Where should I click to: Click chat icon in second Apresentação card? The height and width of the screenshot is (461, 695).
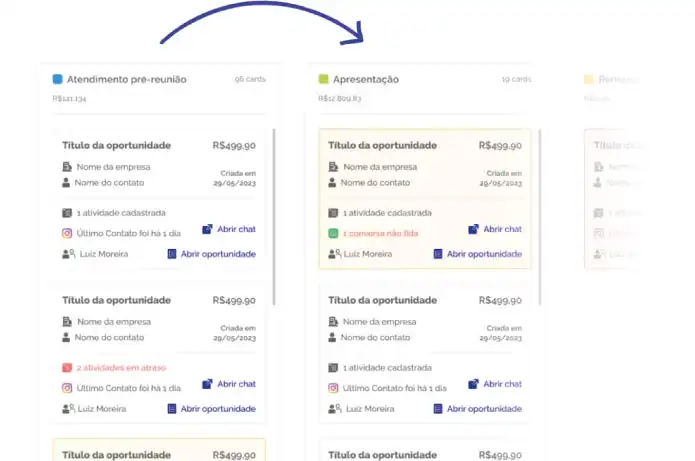pos(474,384)
